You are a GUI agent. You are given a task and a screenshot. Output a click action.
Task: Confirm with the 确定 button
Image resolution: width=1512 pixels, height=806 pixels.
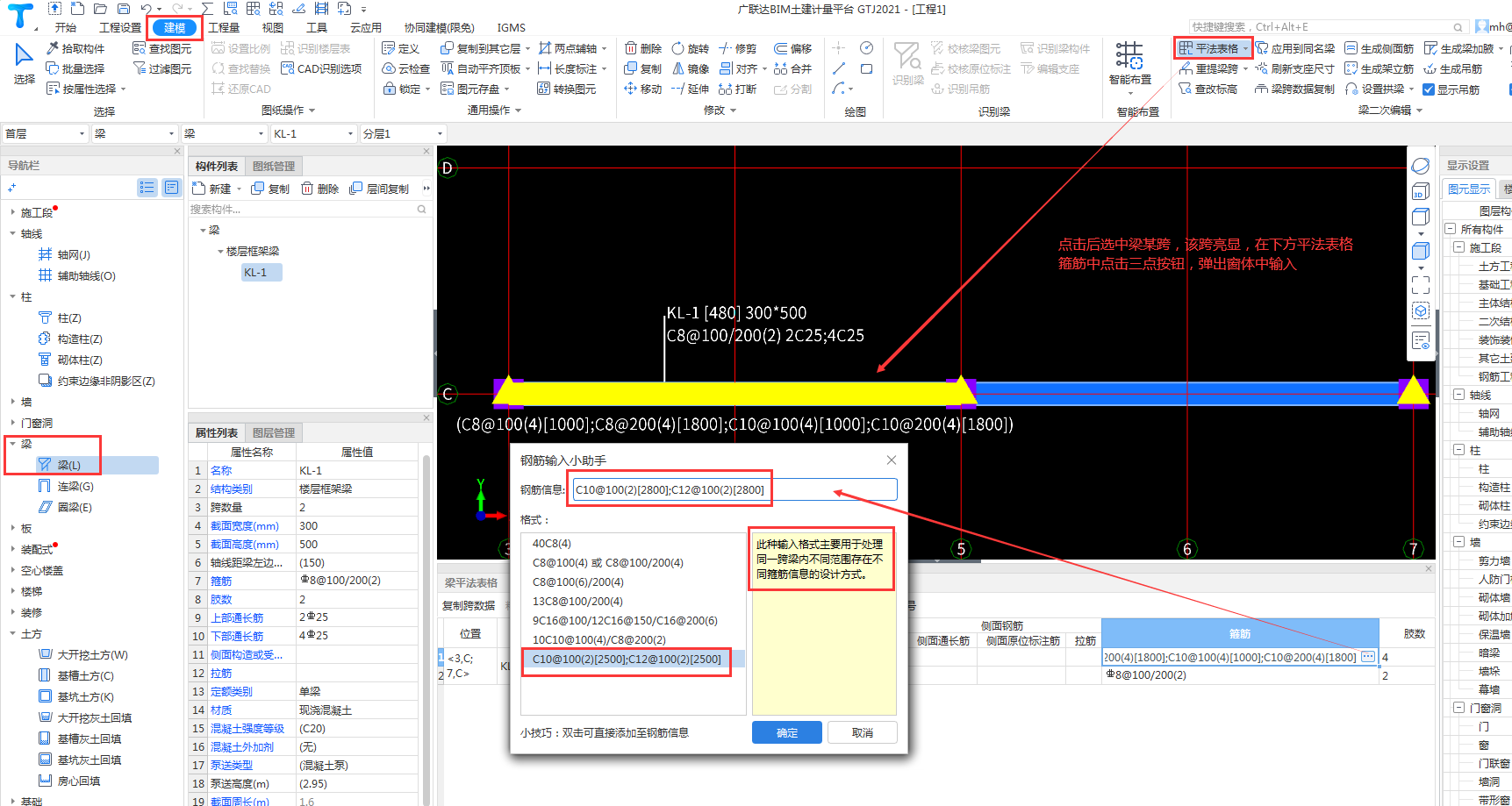pos(787,732)
